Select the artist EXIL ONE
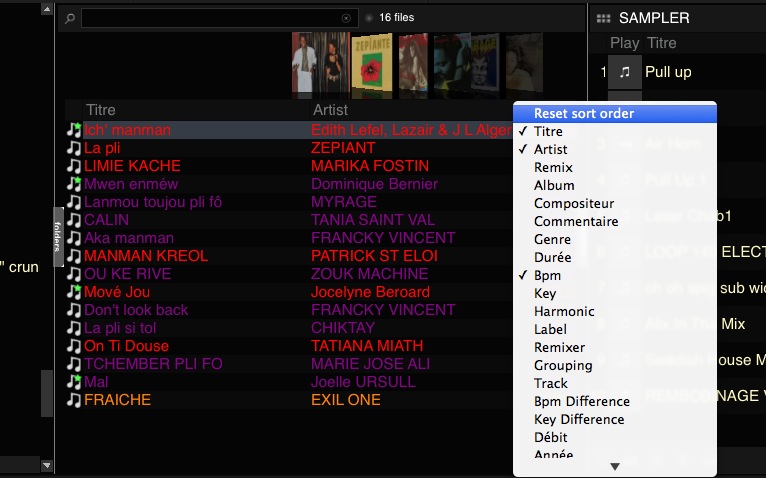The width and height of the screenshot is (766, 478). pos(346,400)
